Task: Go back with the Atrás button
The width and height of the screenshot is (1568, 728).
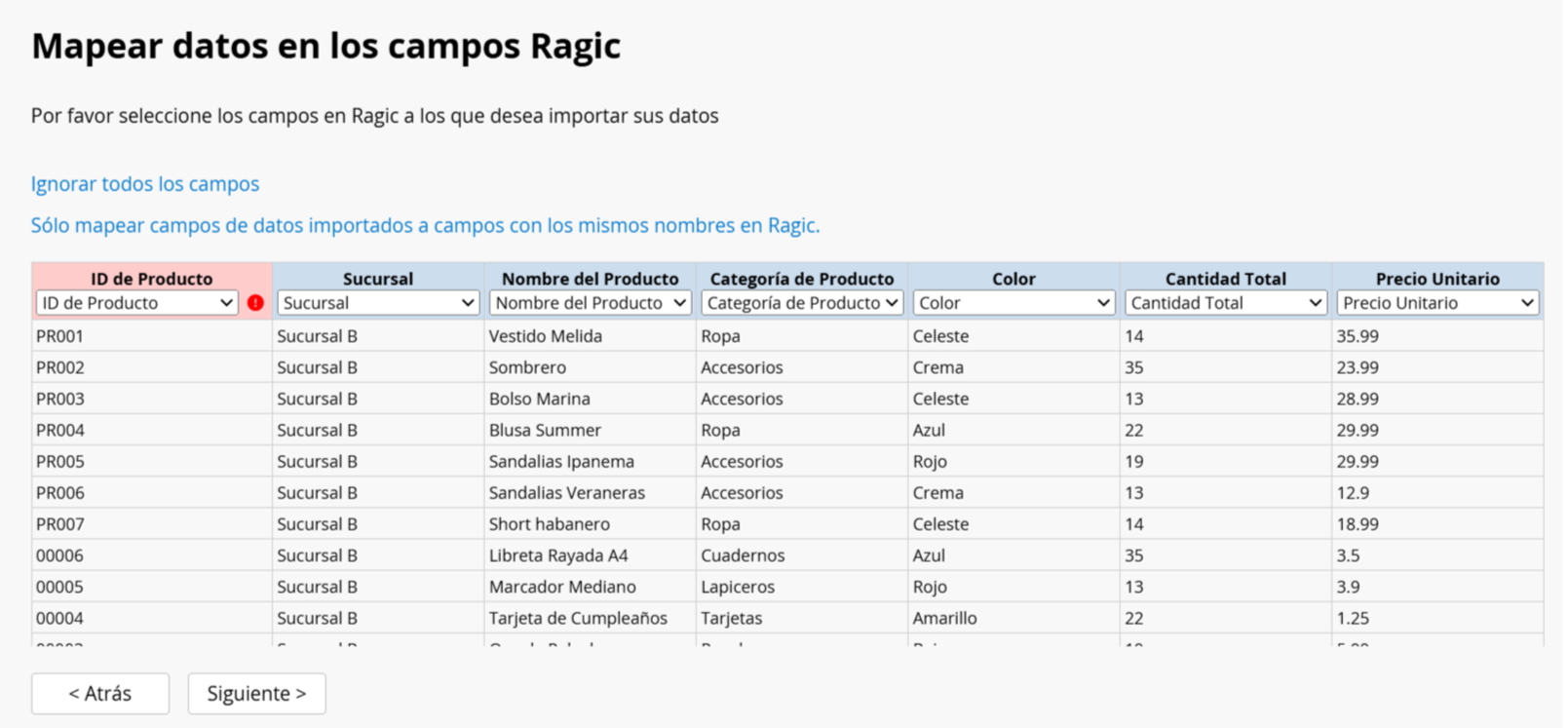Action: (100, 694)
